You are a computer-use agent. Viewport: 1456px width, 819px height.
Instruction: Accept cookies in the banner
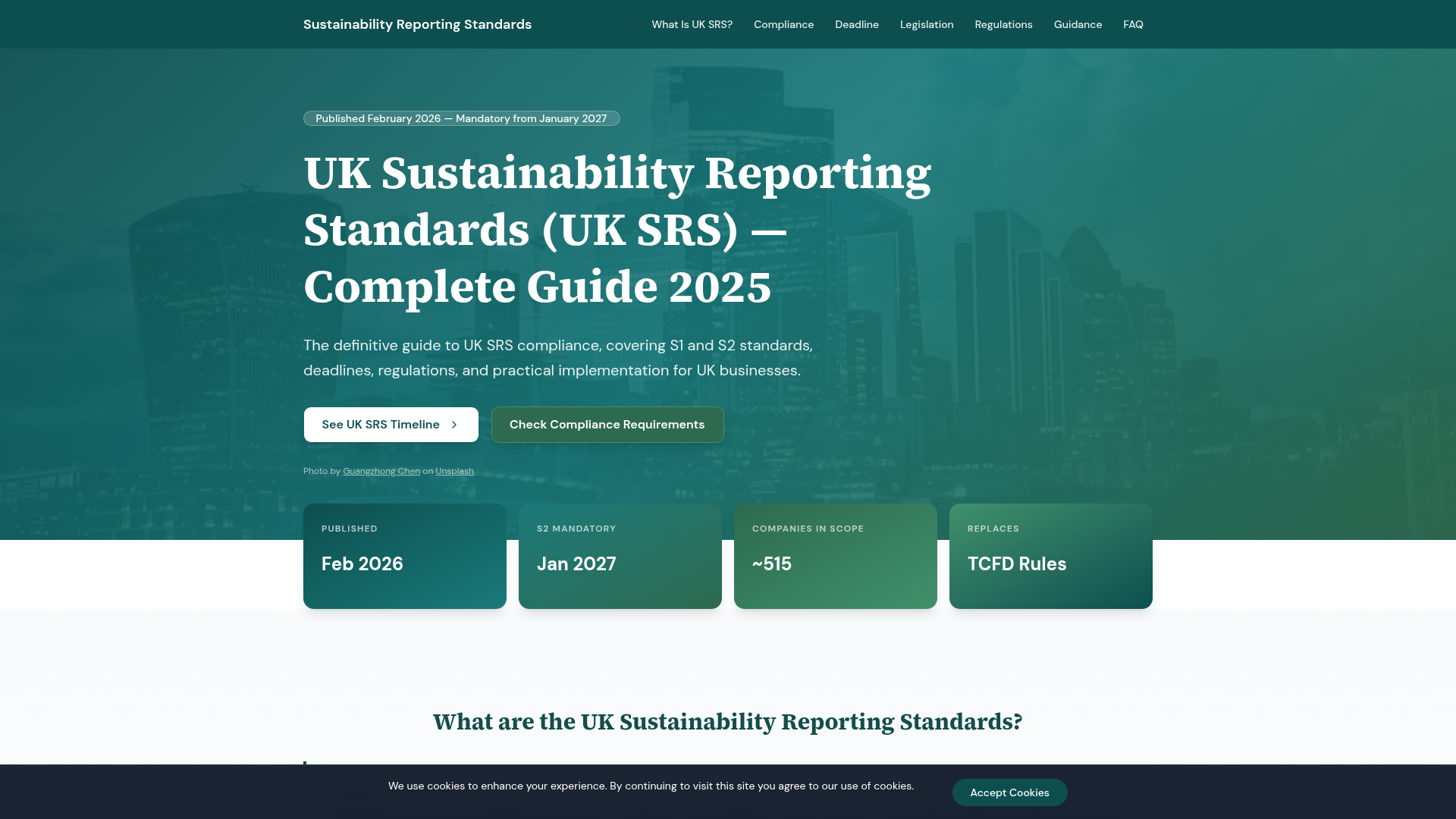[1009, 792]
